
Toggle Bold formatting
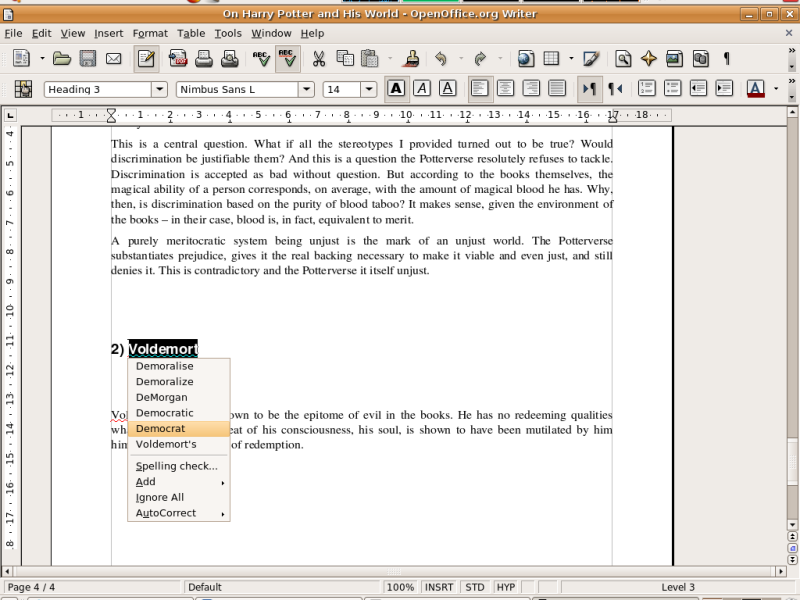[397, 89]
